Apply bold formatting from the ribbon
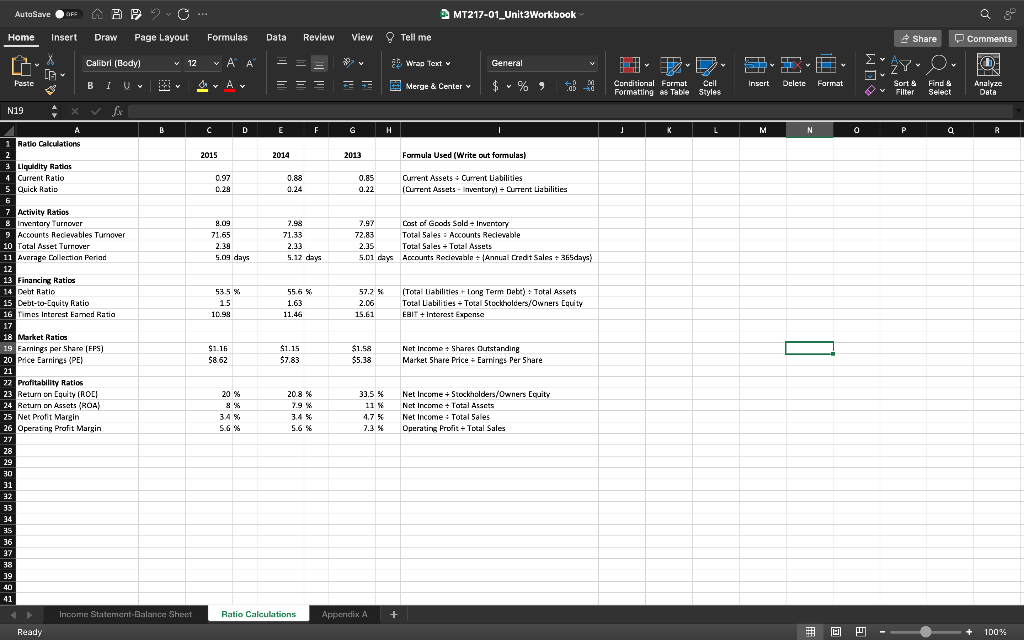 (89, 87)
